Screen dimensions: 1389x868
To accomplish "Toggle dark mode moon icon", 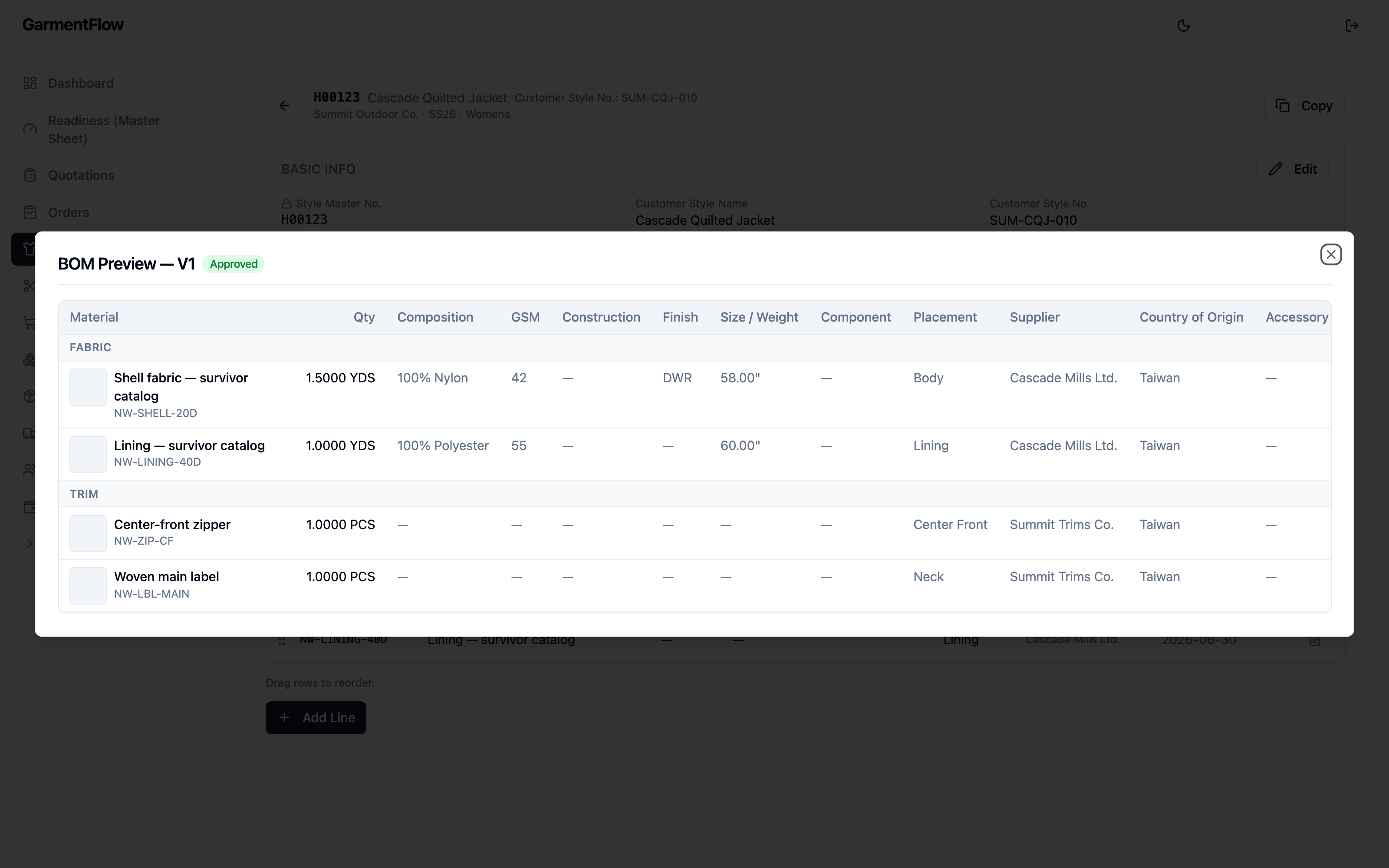I will [1183, 26].
